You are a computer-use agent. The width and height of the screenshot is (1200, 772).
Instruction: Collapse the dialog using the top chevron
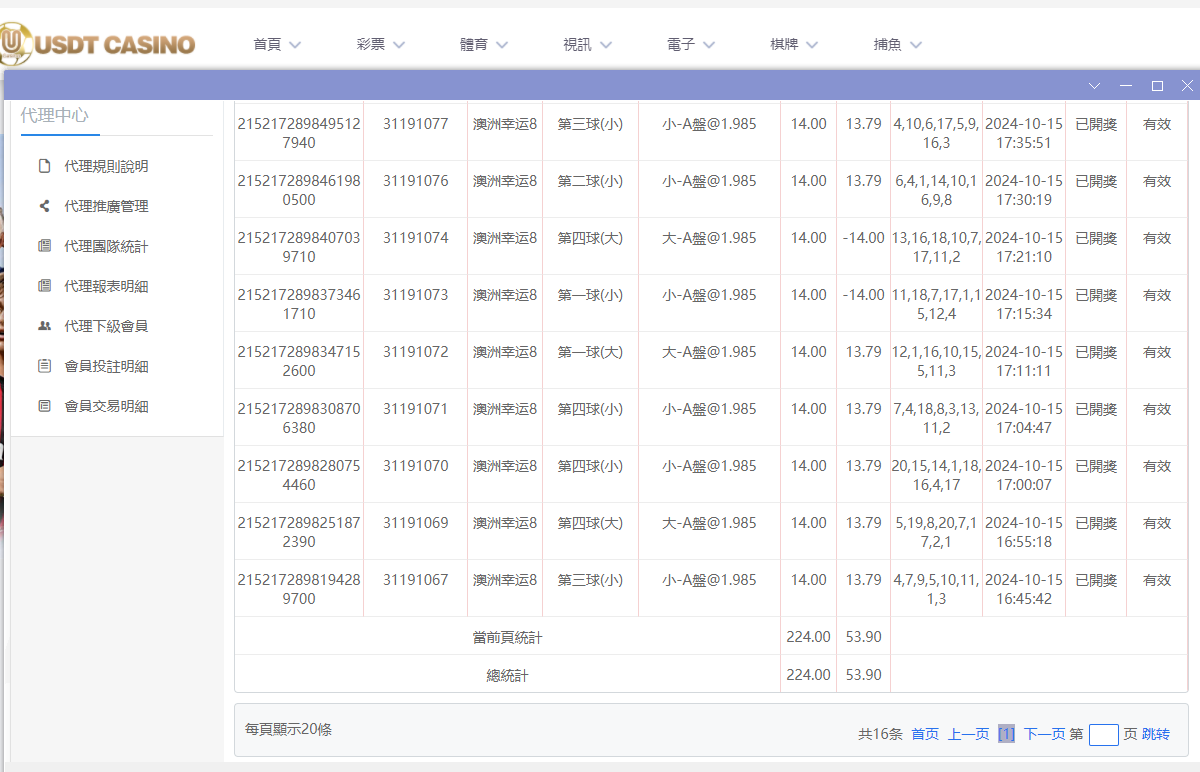point(1093,85)
